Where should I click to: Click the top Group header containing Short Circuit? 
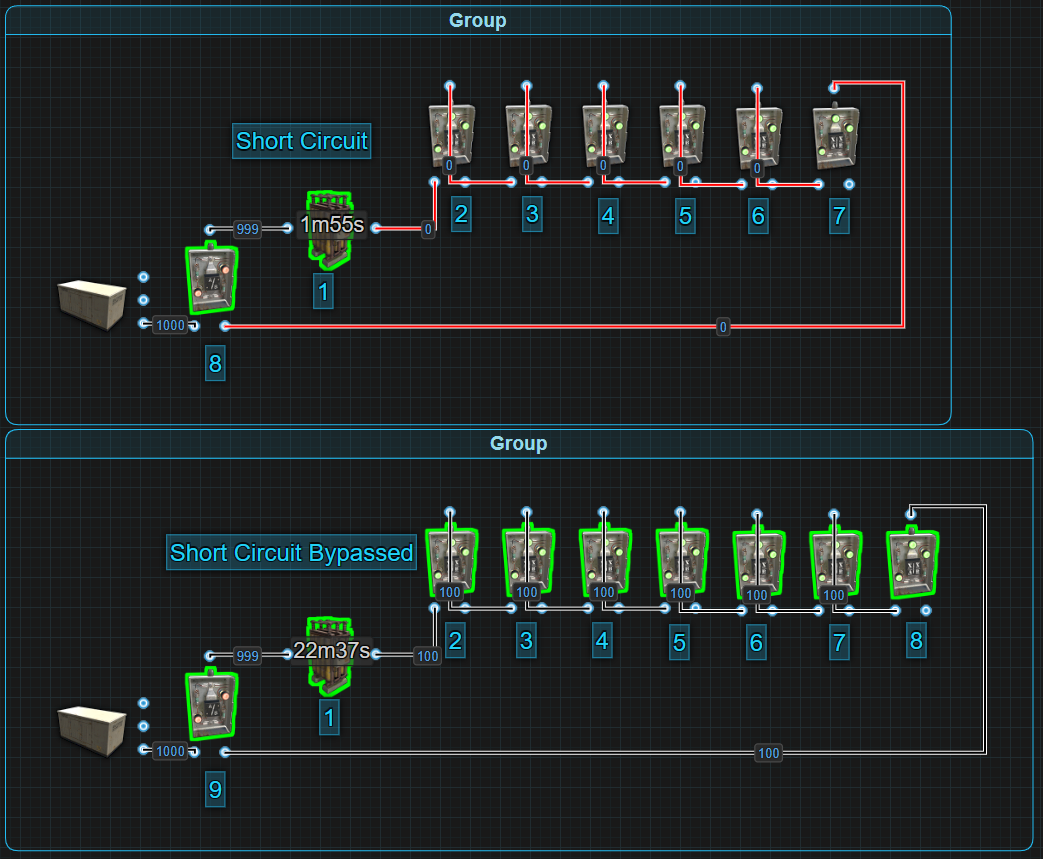(477, 20)
